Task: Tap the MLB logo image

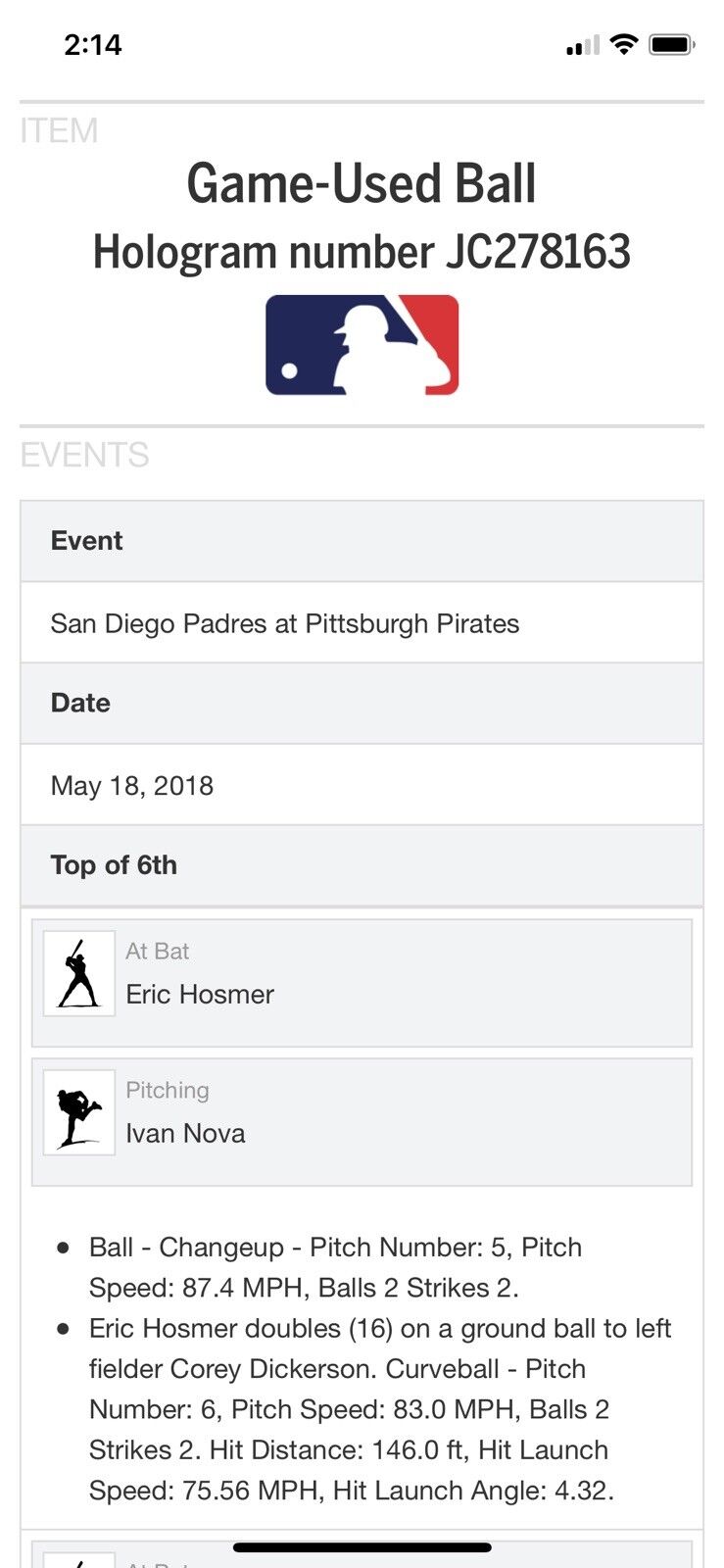Action: [x=362, y=345]
